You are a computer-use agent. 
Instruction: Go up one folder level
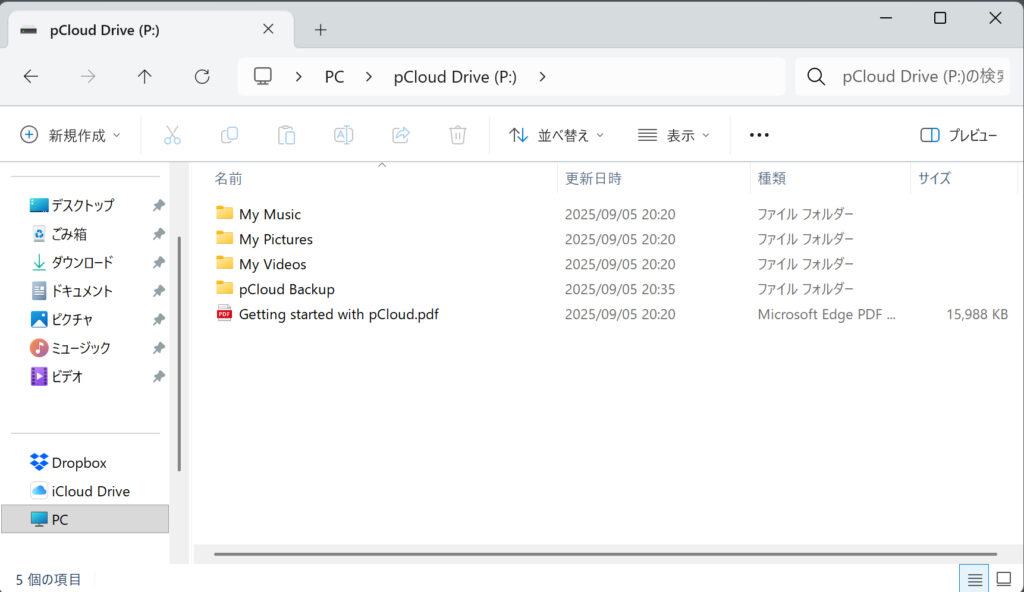pyautogui.click(x=144, y=76)
